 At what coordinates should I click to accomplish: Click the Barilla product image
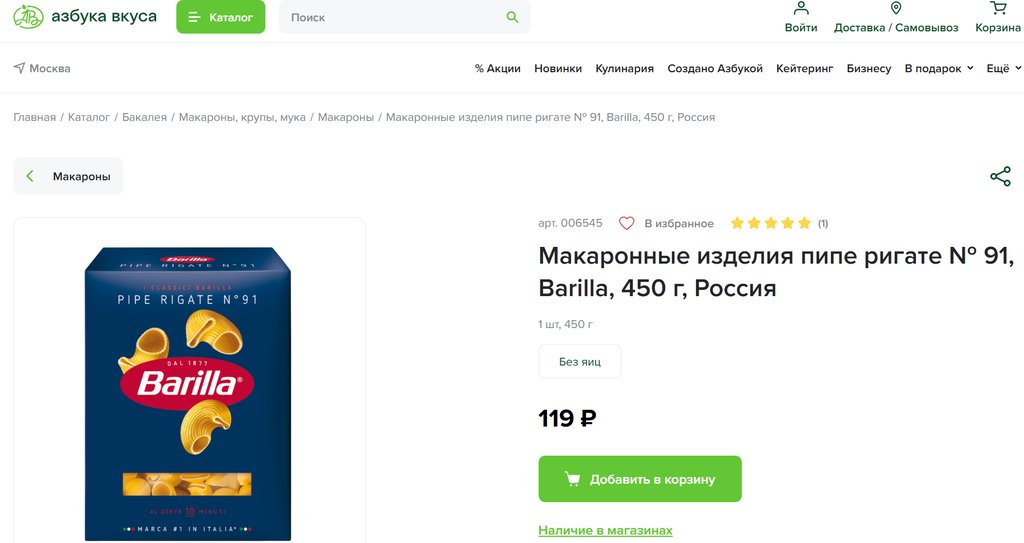188,390
